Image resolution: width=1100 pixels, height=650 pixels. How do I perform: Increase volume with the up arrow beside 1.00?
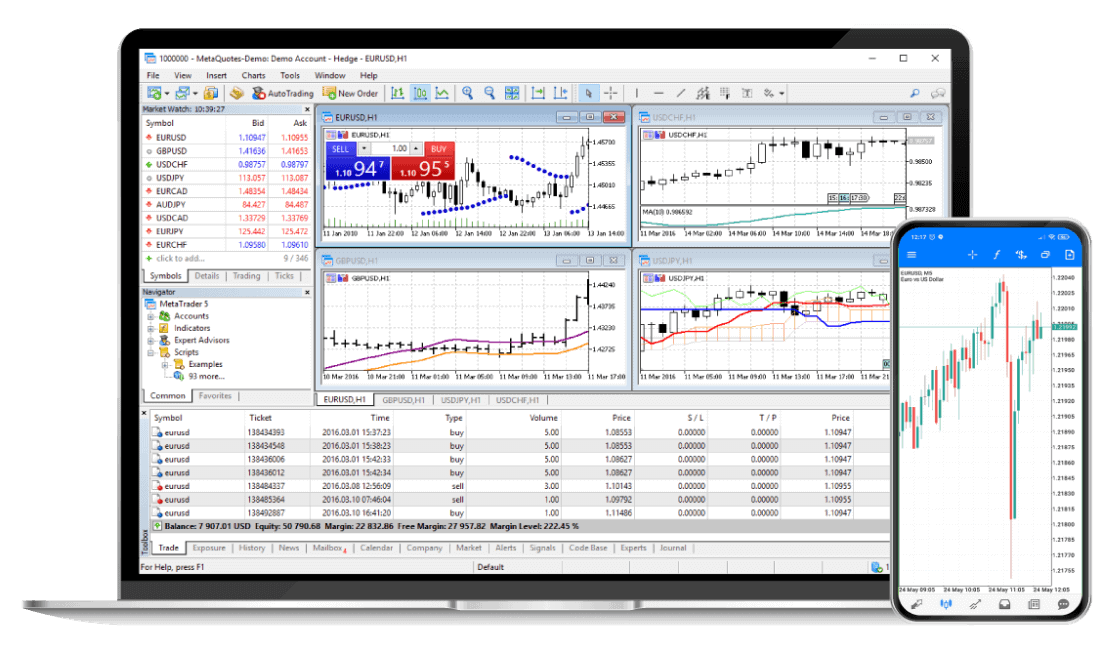point(416,149)
